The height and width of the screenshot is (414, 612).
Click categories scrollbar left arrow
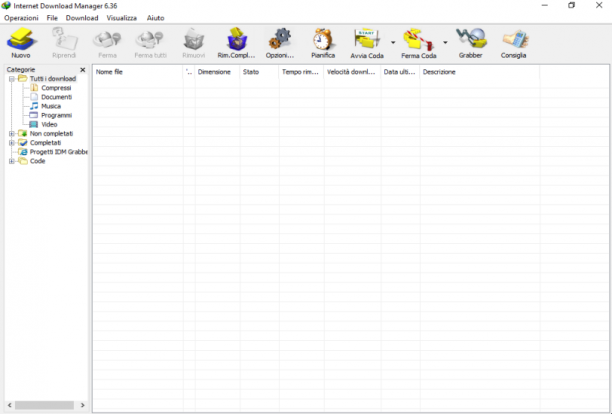click(10, 405)
